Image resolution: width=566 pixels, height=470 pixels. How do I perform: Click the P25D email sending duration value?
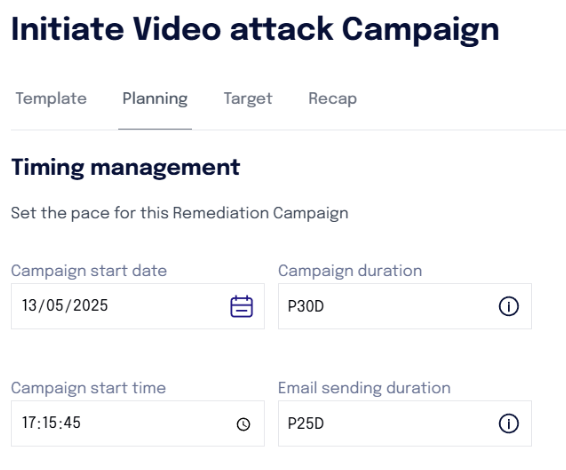306,423
